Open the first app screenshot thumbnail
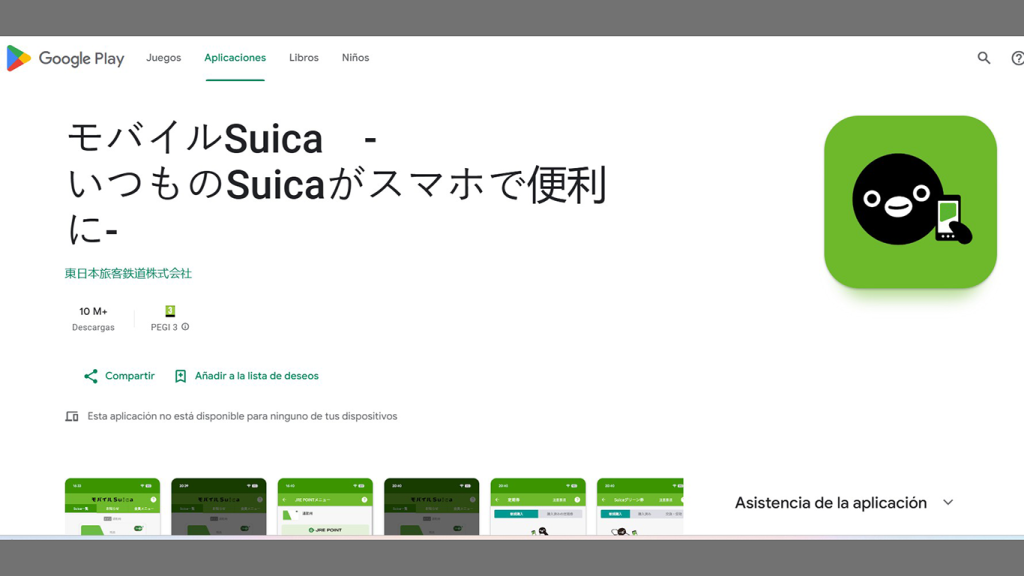Screen dimensions: 1024x576 (112, 507)
